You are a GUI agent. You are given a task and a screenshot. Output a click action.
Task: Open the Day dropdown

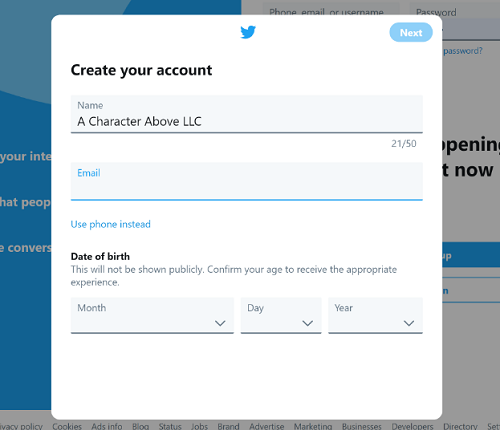pyautogui.click(x=281, y=315)
